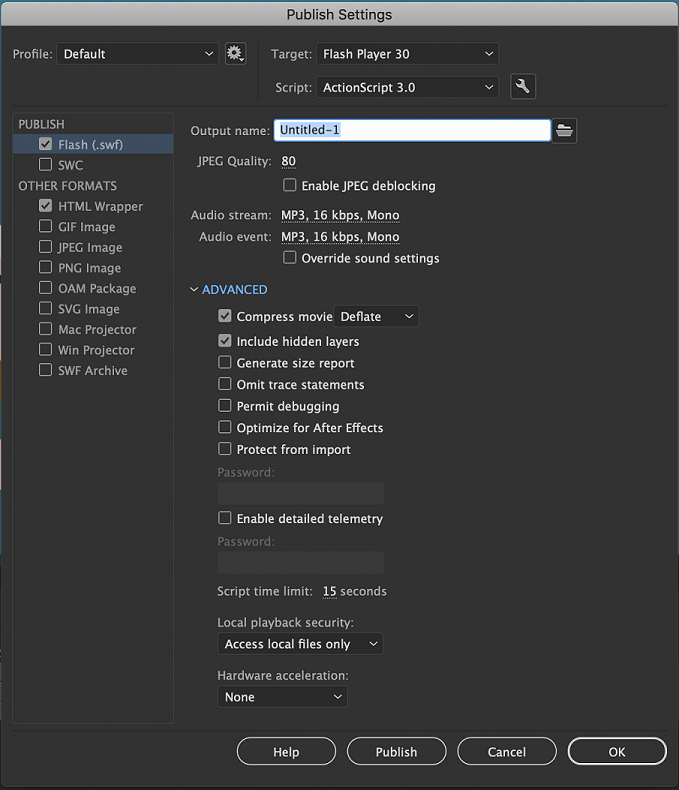
Task: Toggle Enable JPEG deblocking checkbox
Action: point(290,186)
